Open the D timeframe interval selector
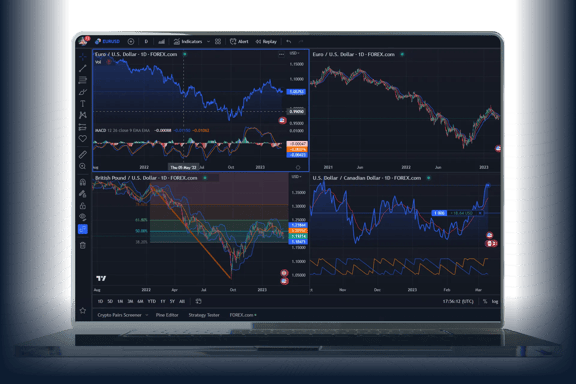The image size is (576, 384). pyautogui.click(x=146, y=42)
